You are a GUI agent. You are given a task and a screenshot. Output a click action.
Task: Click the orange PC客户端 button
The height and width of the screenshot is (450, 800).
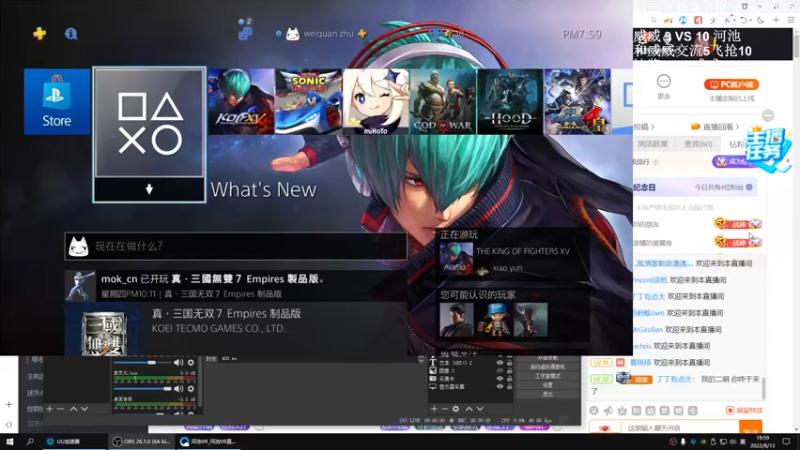731,84
